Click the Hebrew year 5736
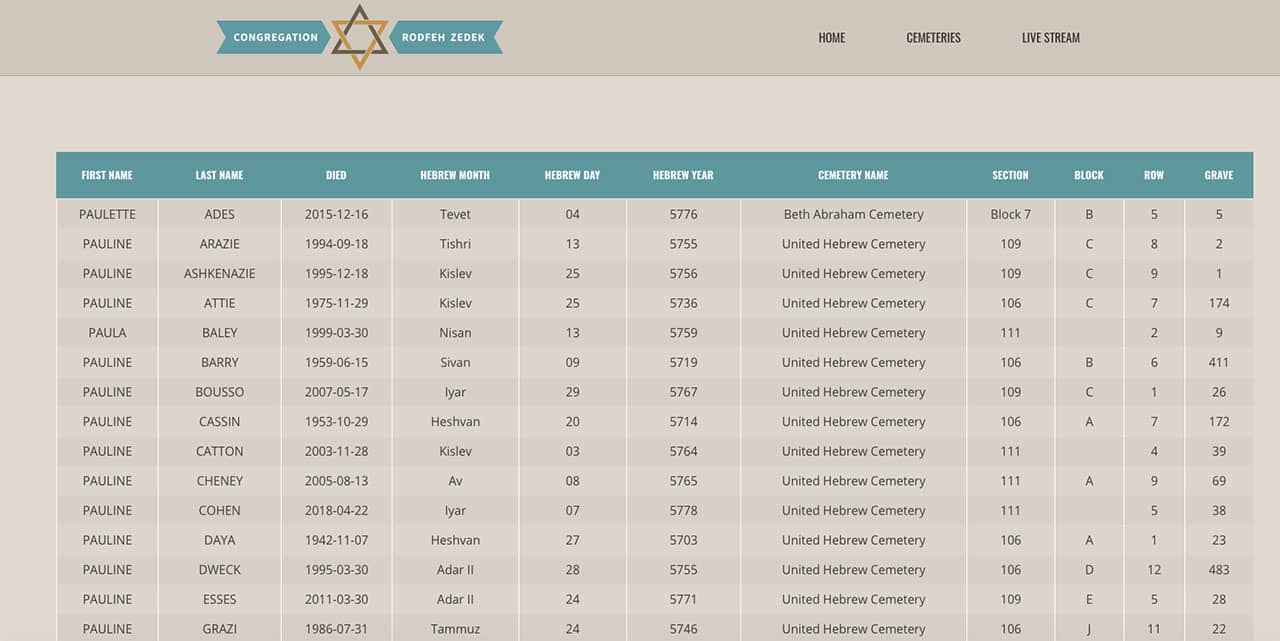This screenshot has height=641, width=1280. 683,303
